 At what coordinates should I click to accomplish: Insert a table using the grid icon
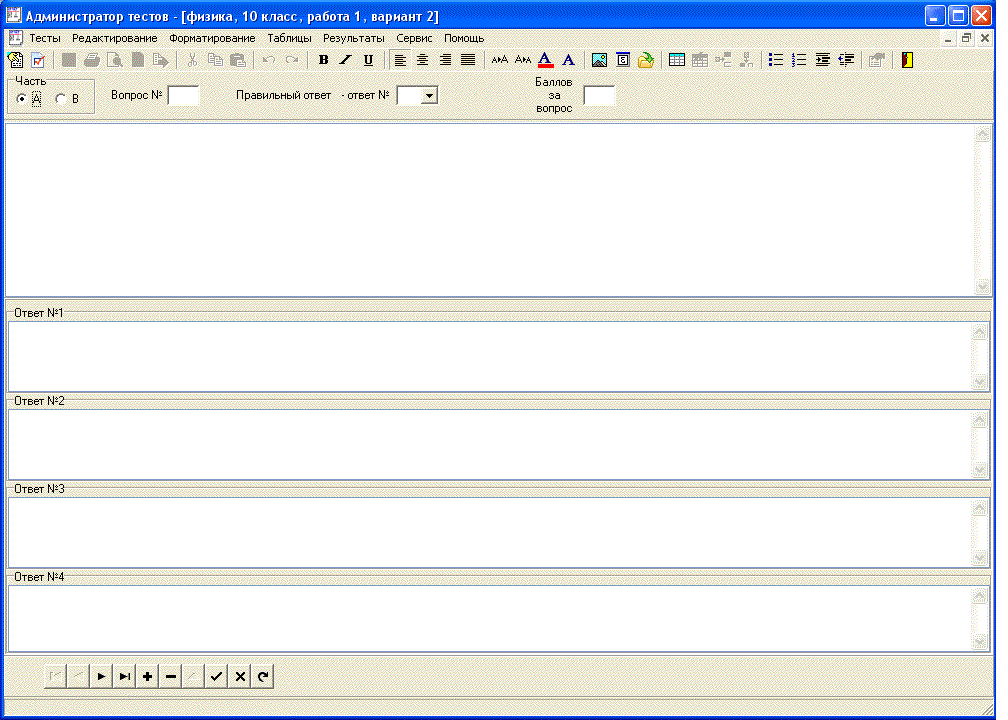(677, 60)
